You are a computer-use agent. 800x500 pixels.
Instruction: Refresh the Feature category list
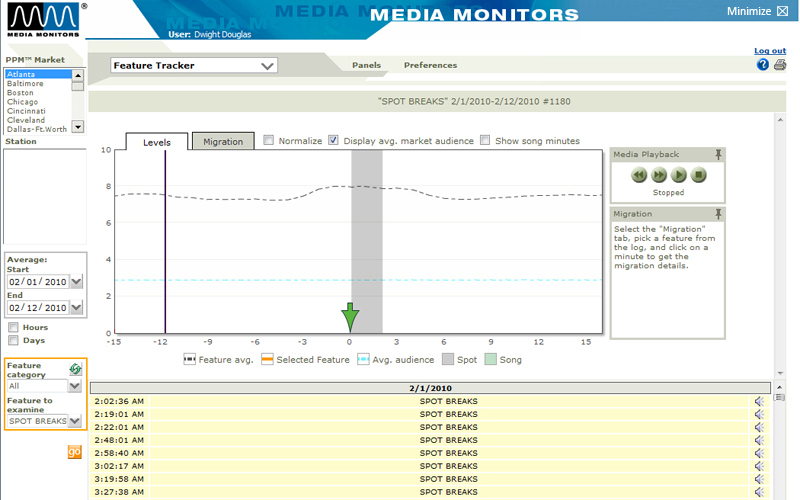[74, 369]
